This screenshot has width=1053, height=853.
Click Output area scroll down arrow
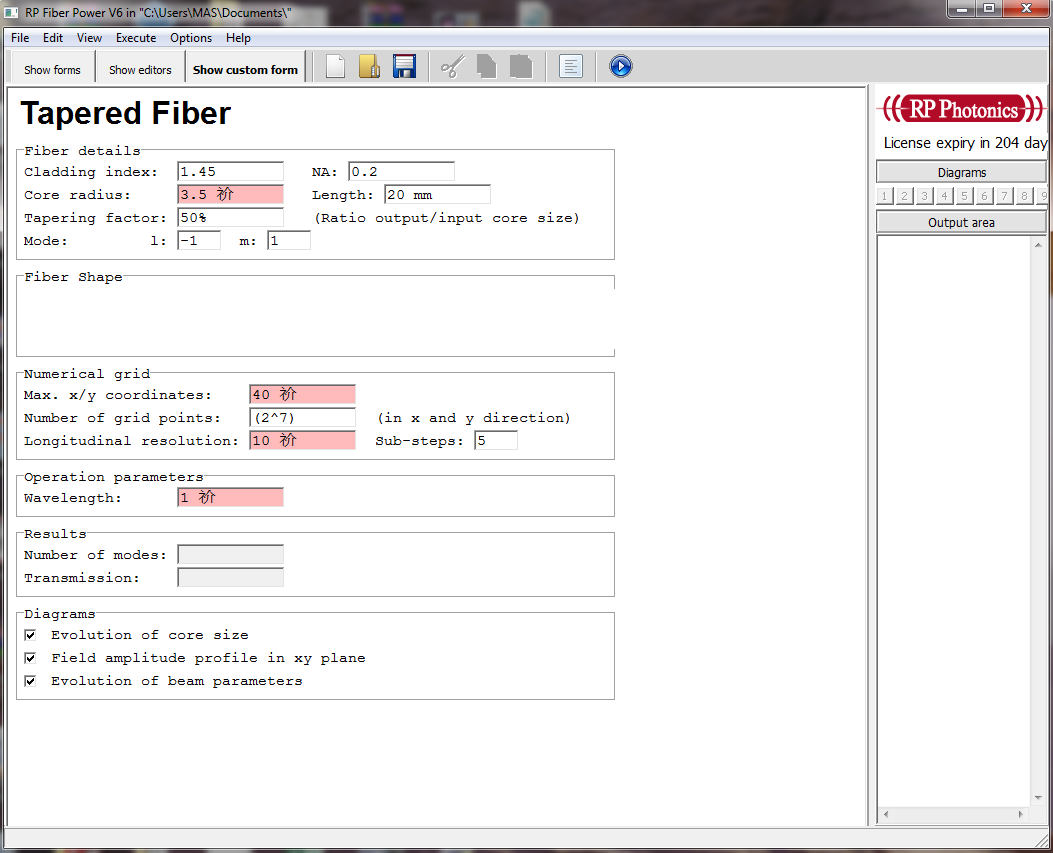pyautogui.click(x=1038, y=797)
